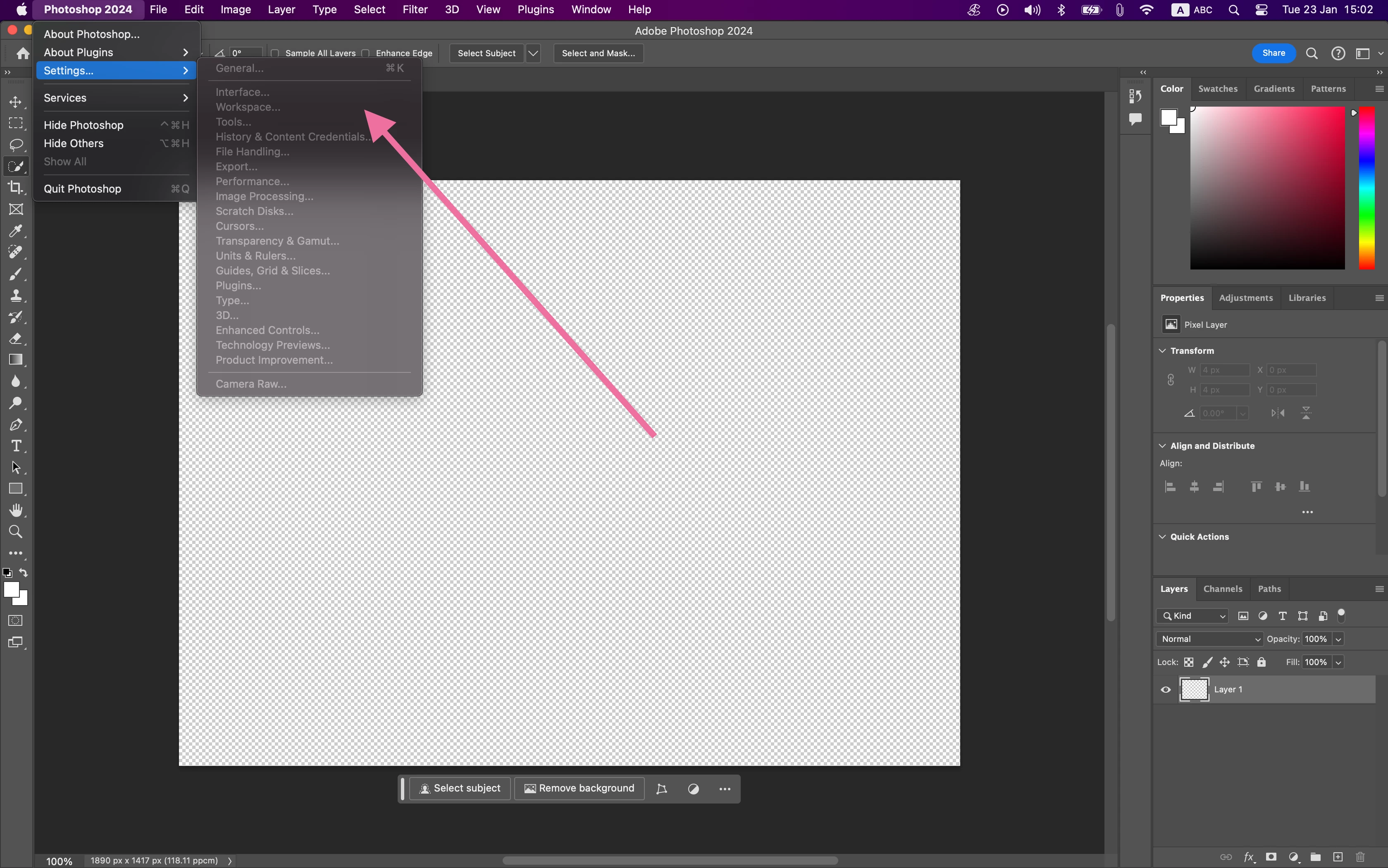Choose Quit Photoshop from menu
This screenshot has height=868, width=1388.
point(82,189)
